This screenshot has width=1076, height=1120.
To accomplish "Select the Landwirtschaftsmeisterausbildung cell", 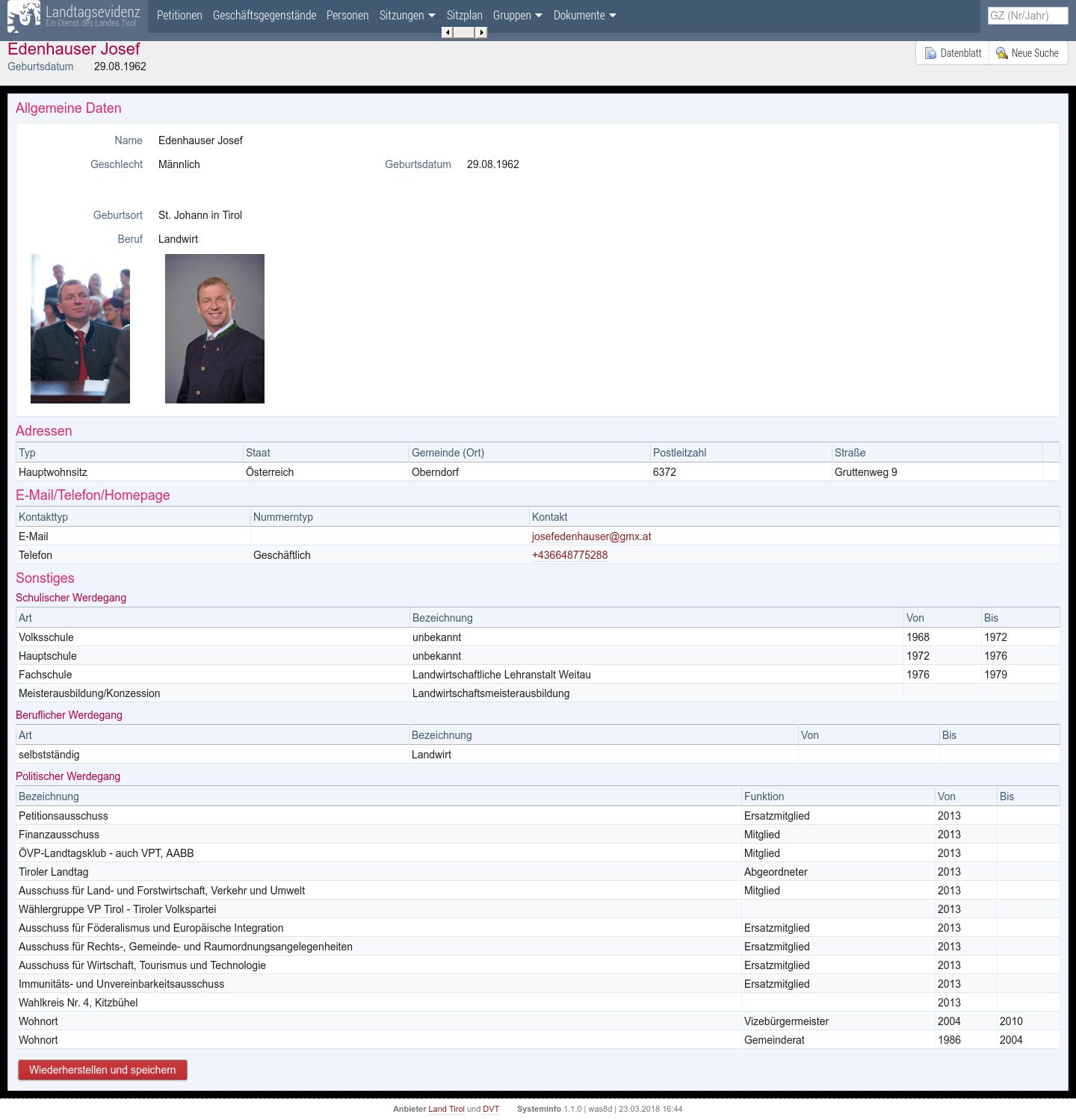I will pyautogui.click(x=656, y=693).
